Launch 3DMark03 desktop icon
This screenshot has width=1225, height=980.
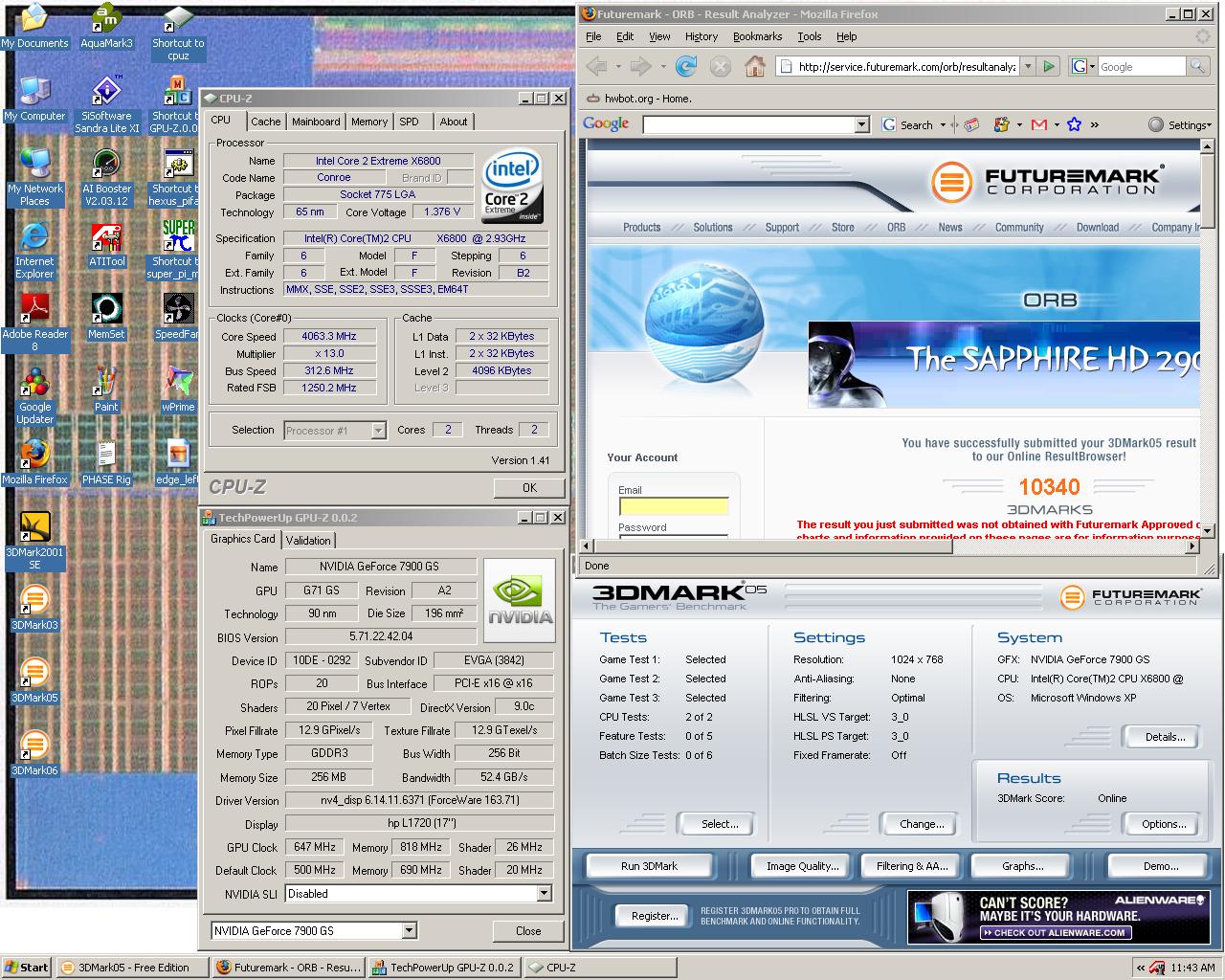point(34,608)
